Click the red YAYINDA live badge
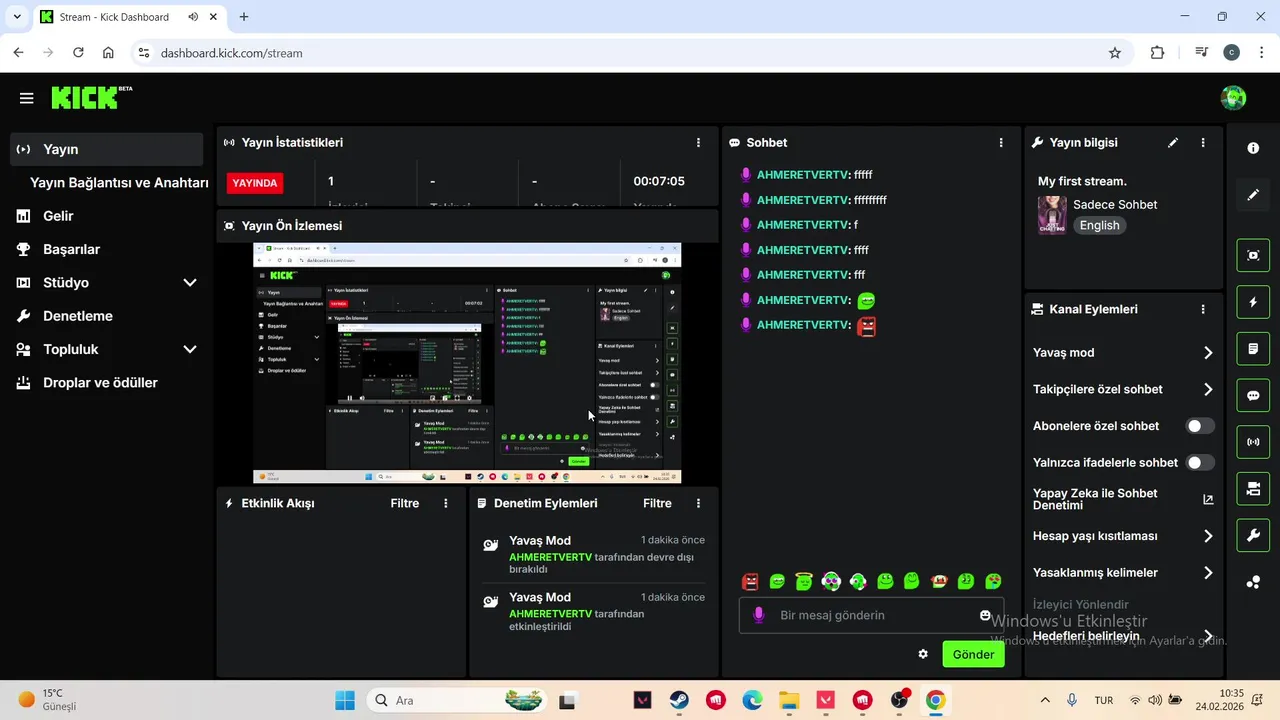 255,183
